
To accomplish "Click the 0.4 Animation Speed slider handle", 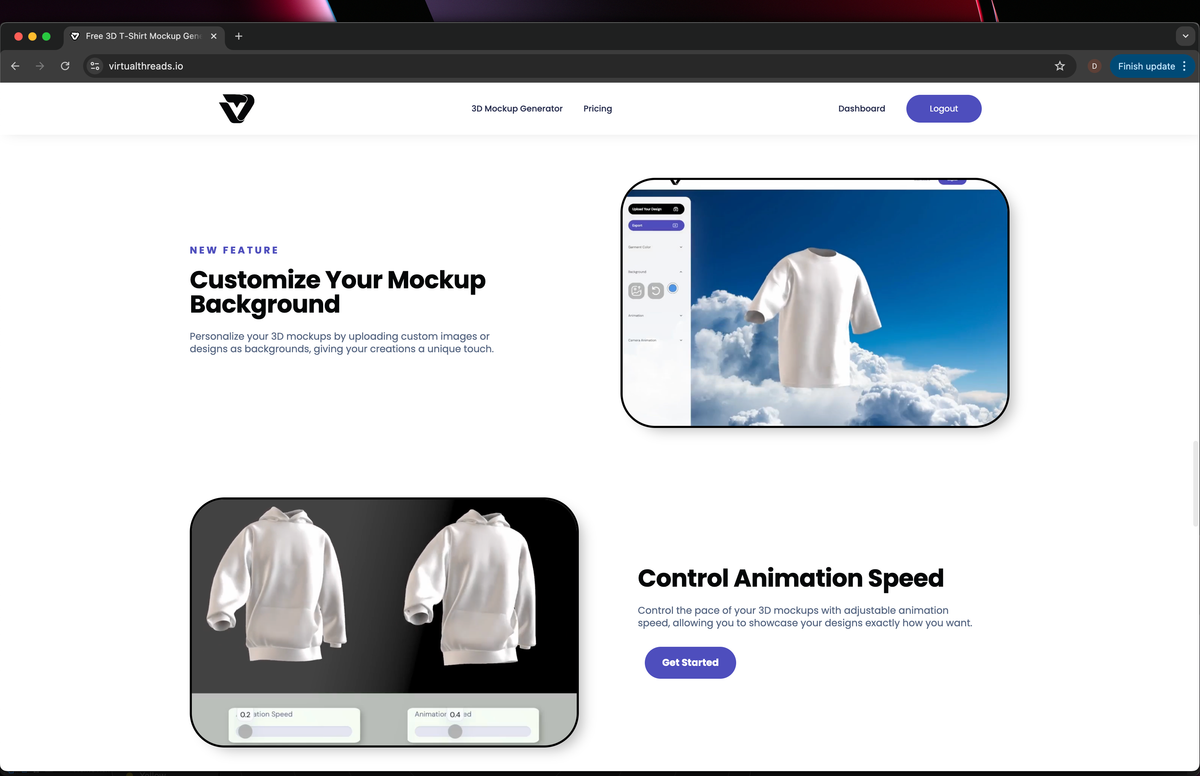I will click(x=455, y=731).
